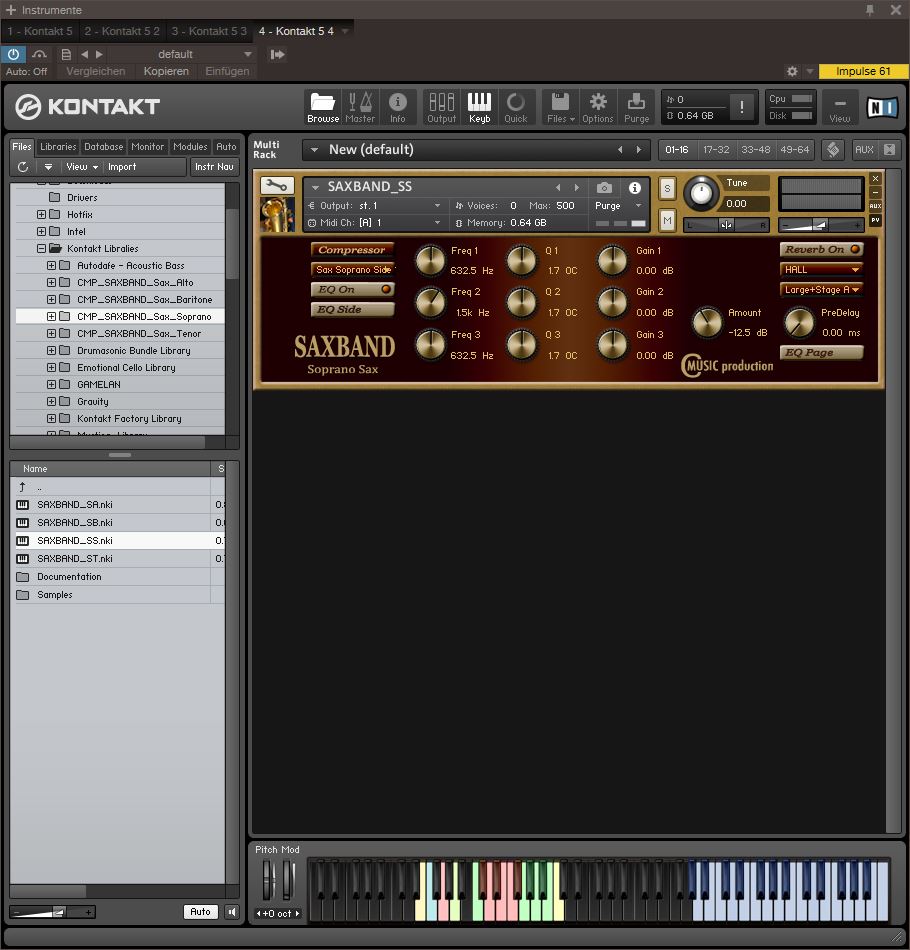Toggle the Browse panel in Kontakt toolbar
The width and height of the screenshot is (910, 950).
pyautogui.click(x=322, y=107)
